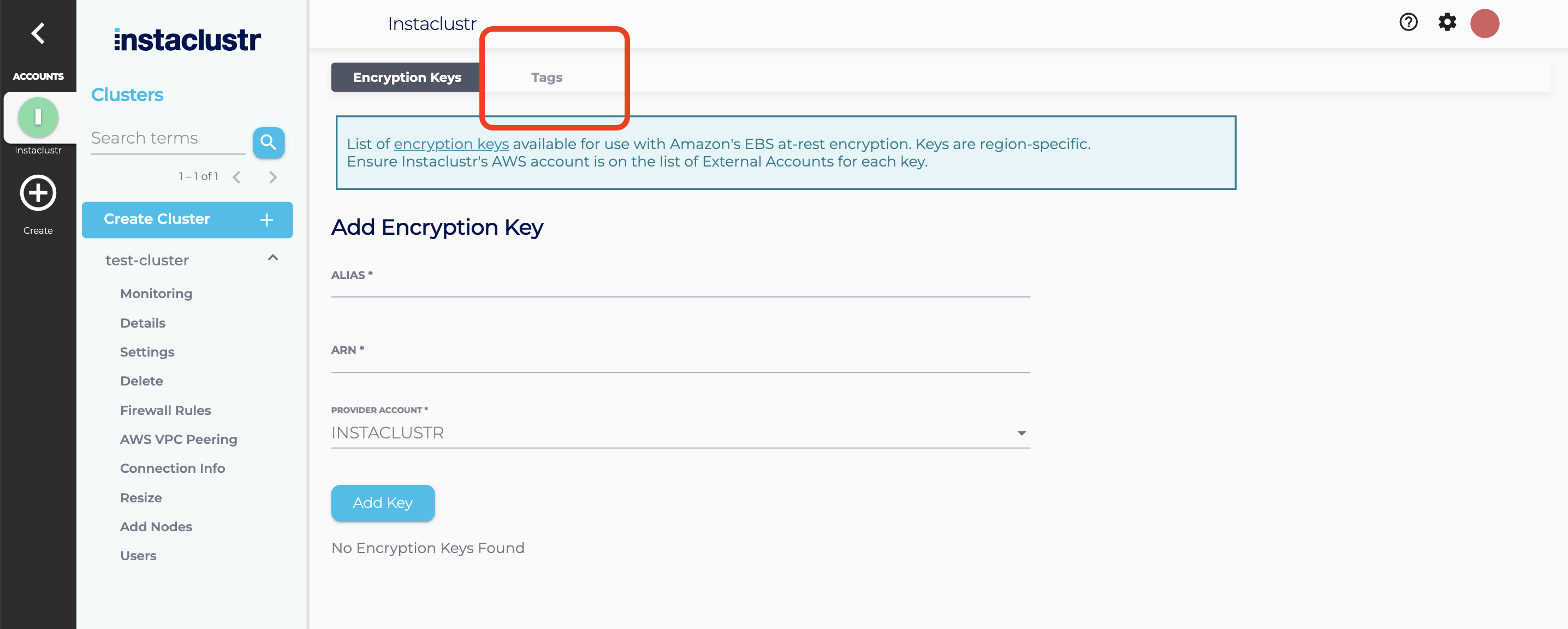The width and height of the screenshot is (1568, 629).
Task: Open AWS VPC Peering settings
Action: (x=179, y=438)
